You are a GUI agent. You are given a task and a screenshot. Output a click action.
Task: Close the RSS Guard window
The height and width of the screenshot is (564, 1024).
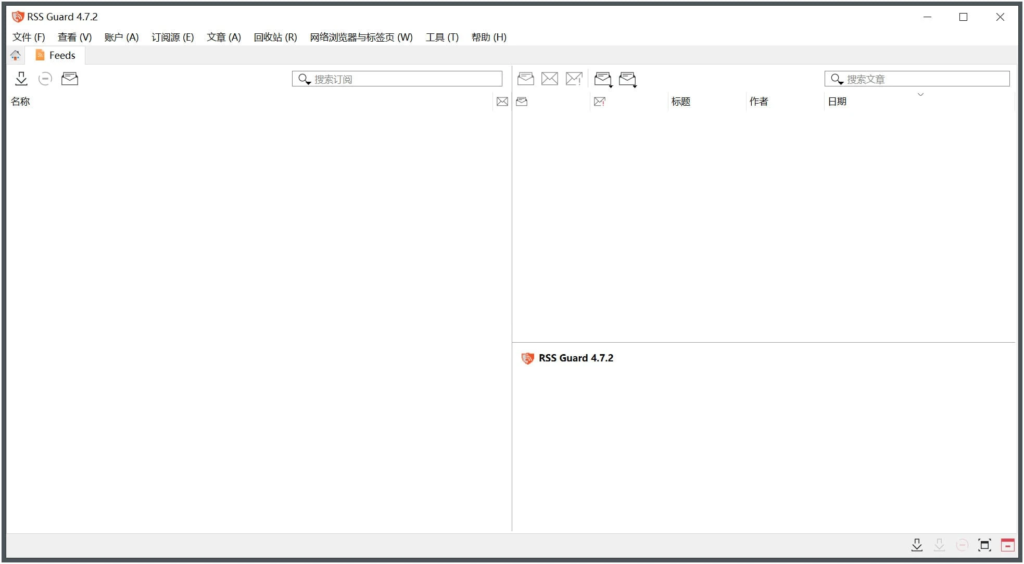pyautogui.click(x=1000, y=18)
